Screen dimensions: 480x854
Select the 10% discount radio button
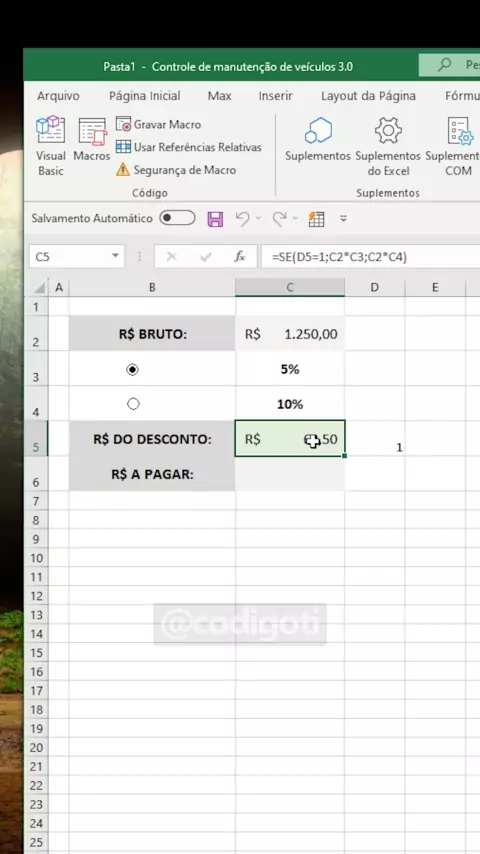(133, 404)
